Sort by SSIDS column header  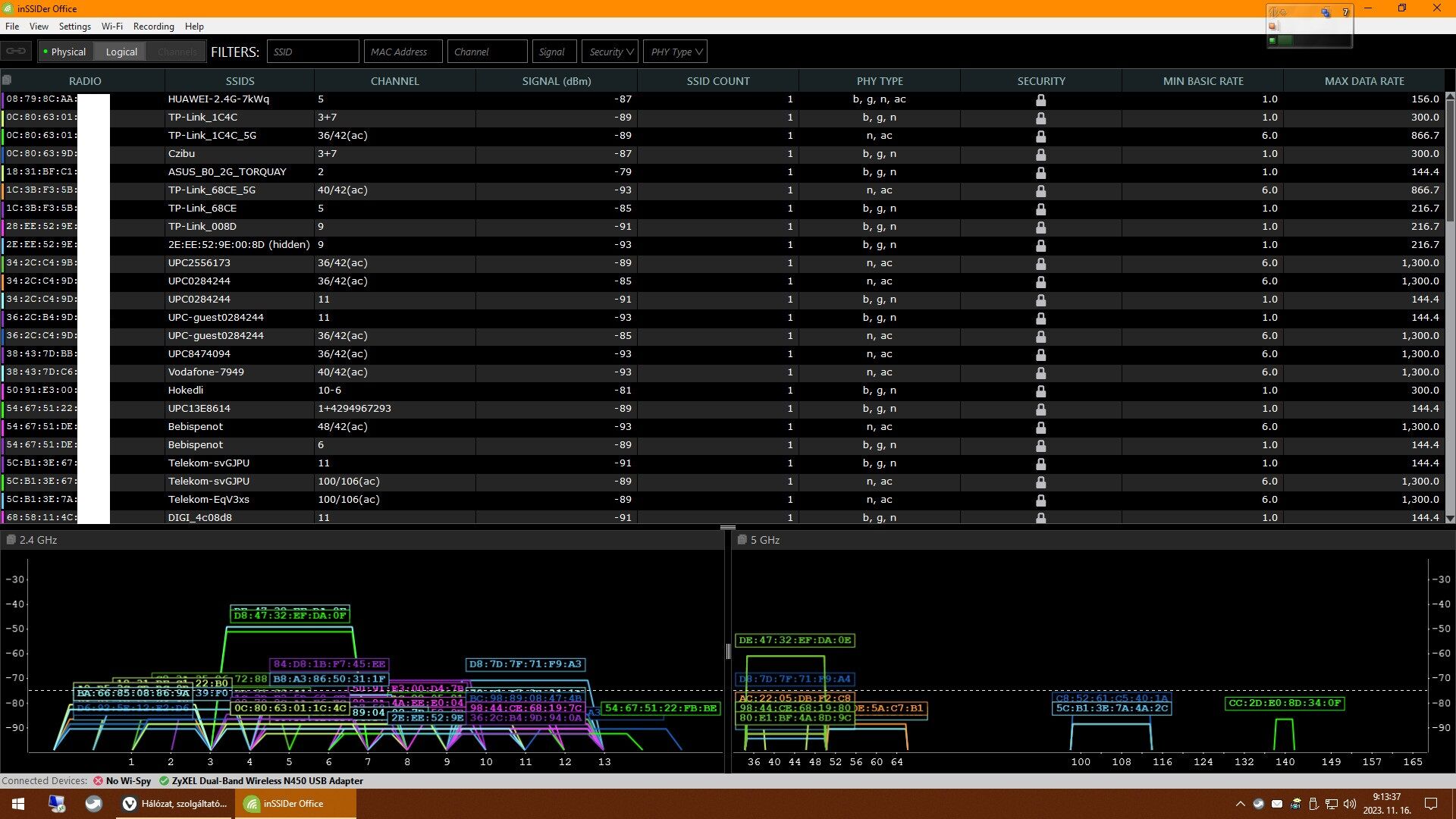240,80
